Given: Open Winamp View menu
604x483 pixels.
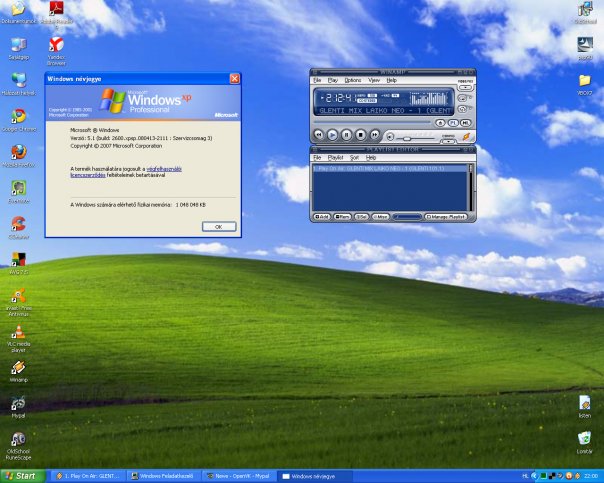Looking at the screenshot, I should [x=374, y=80].
